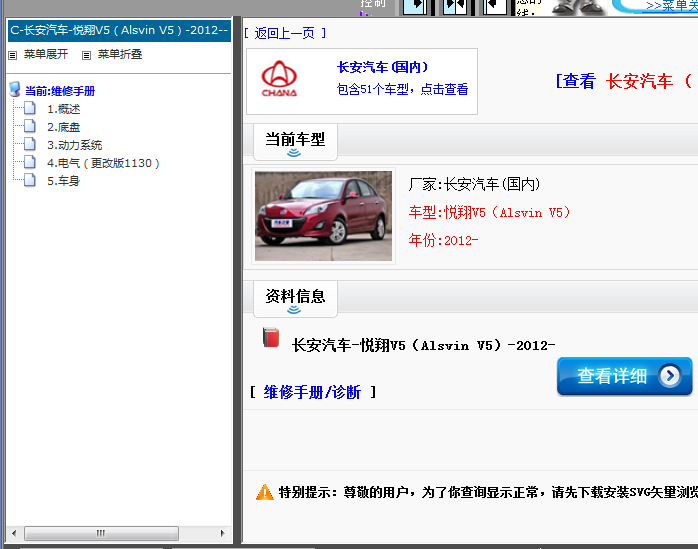Select the 当前:维修手册 root node
698x549 pixels.
coord(60,91)
